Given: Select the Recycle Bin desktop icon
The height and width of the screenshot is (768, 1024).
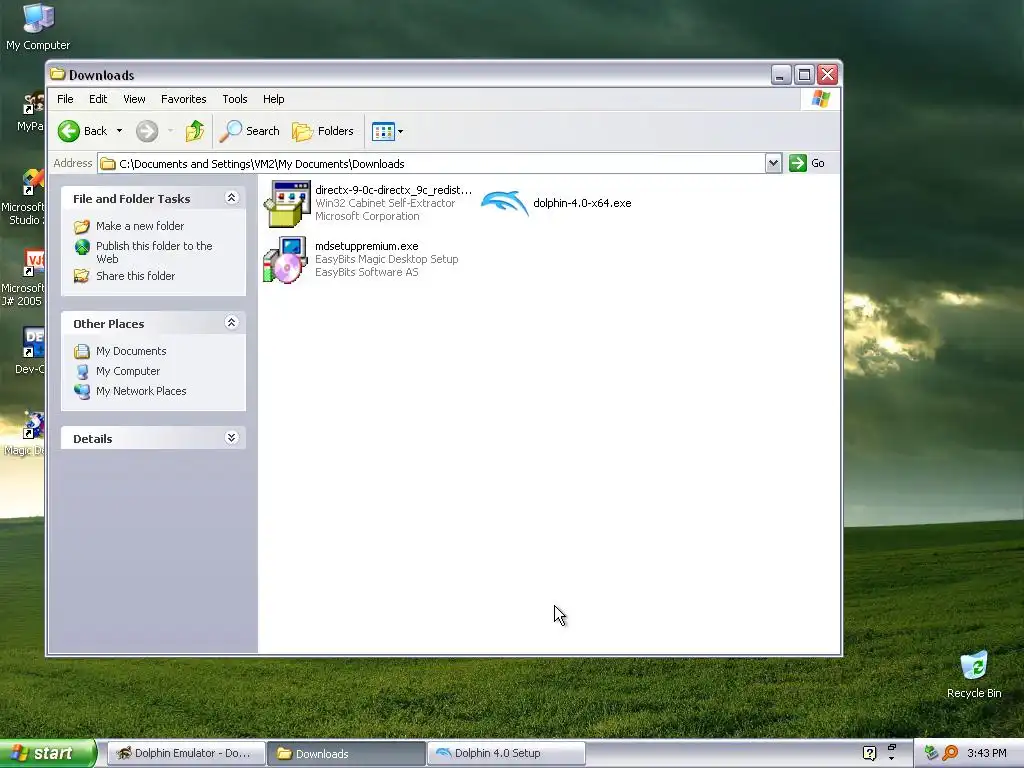Looking at the screenshot, I should (974, 675).
